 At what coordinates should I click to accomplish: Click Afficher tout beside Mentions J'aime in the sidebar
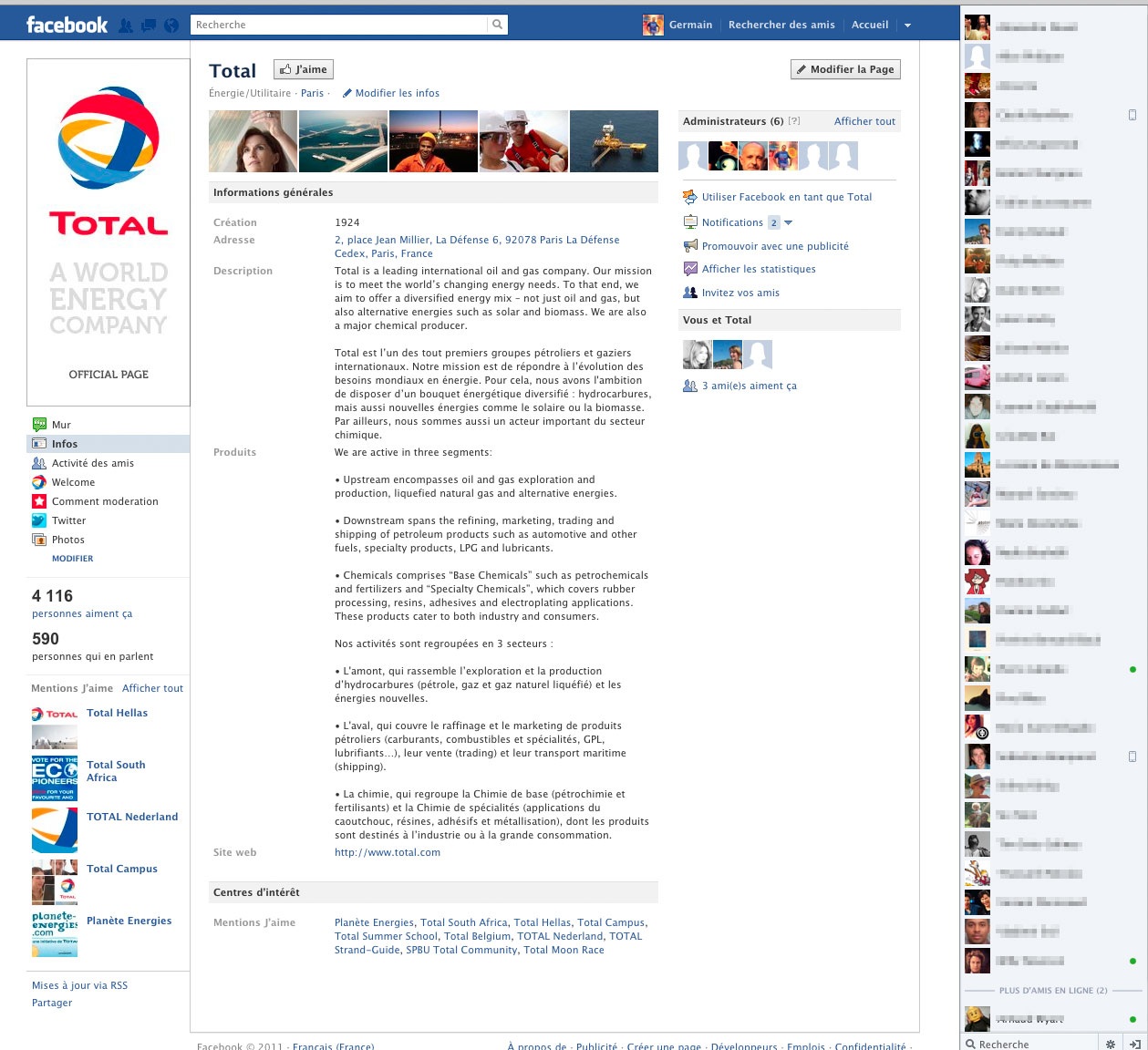click(x=153, y=689)
